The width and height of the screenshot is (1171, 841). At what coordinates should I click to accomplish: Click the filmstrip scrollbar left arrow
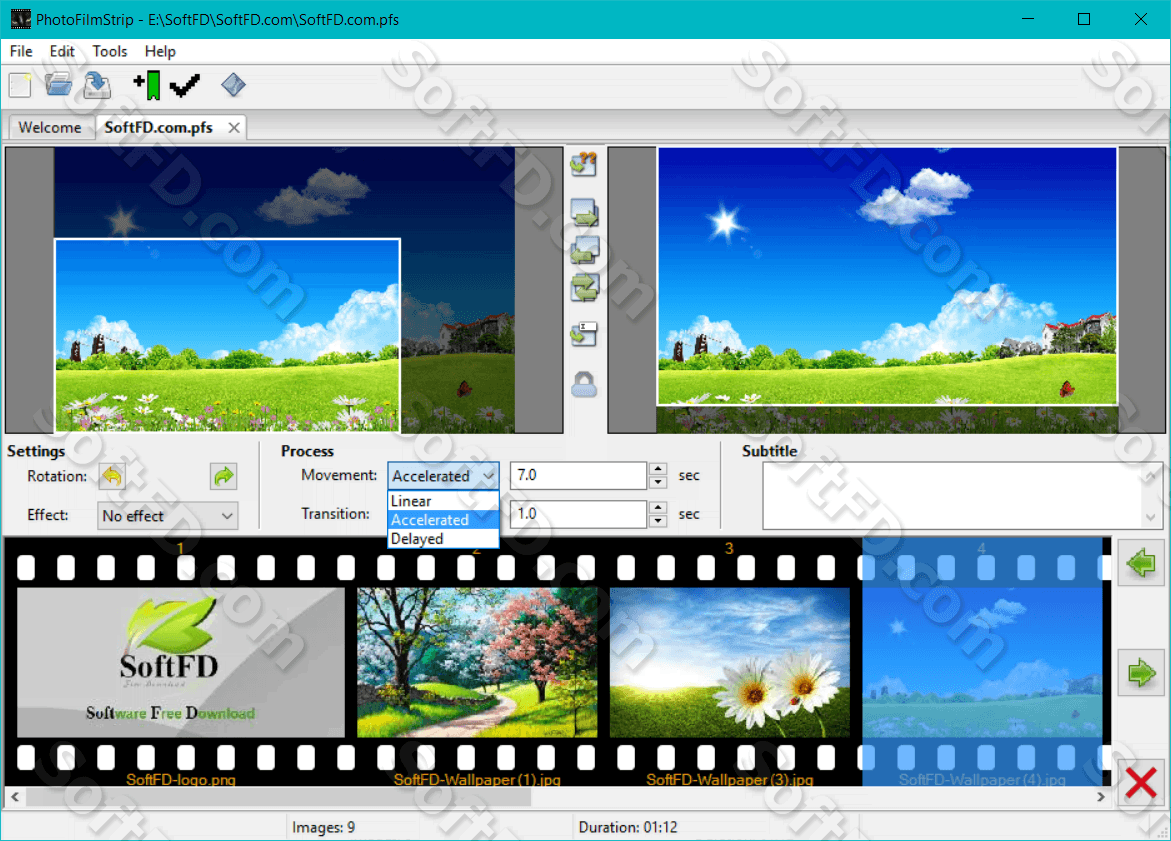coord(15,797)
